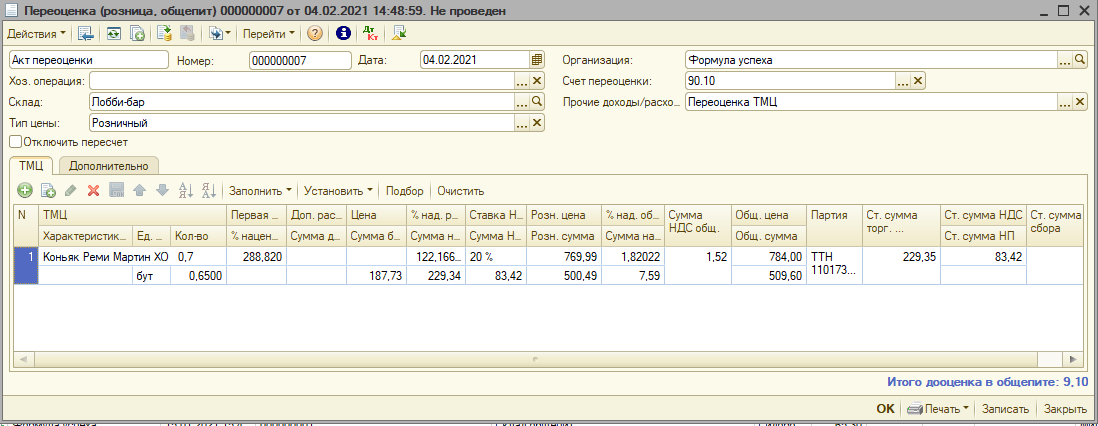
Task: Open the calendar picker for Дата
Action: pos(537,60)
